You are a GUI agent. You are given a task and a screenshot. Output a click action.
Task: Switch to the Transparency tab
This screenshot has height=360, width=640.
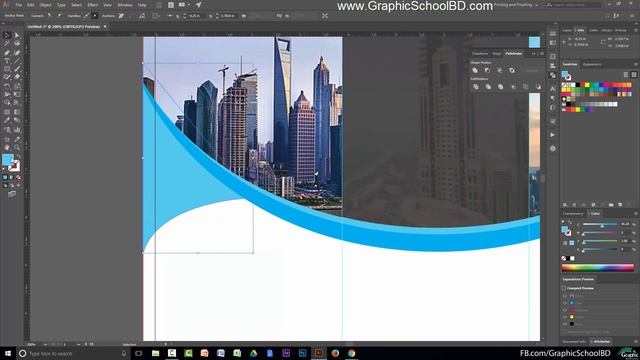pyautogui.click(x=573, y=213)
